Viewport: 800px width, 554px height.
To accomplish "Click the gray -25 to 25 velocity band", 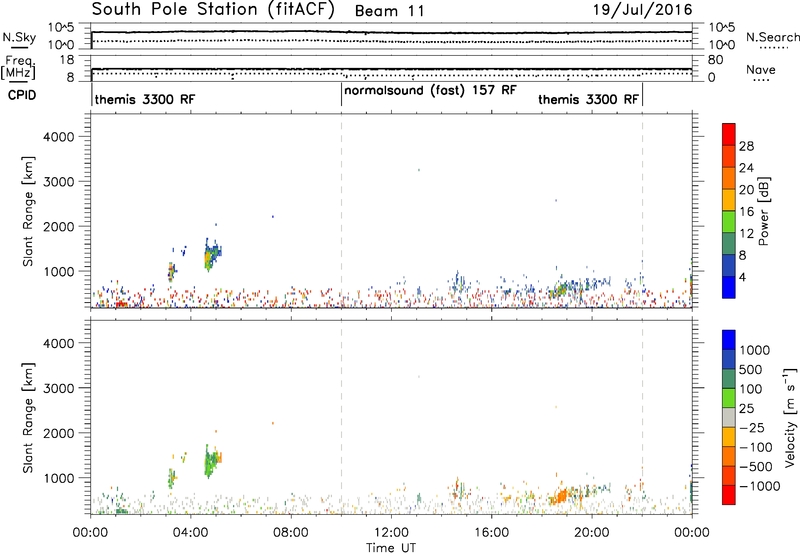I will (729, 417).
